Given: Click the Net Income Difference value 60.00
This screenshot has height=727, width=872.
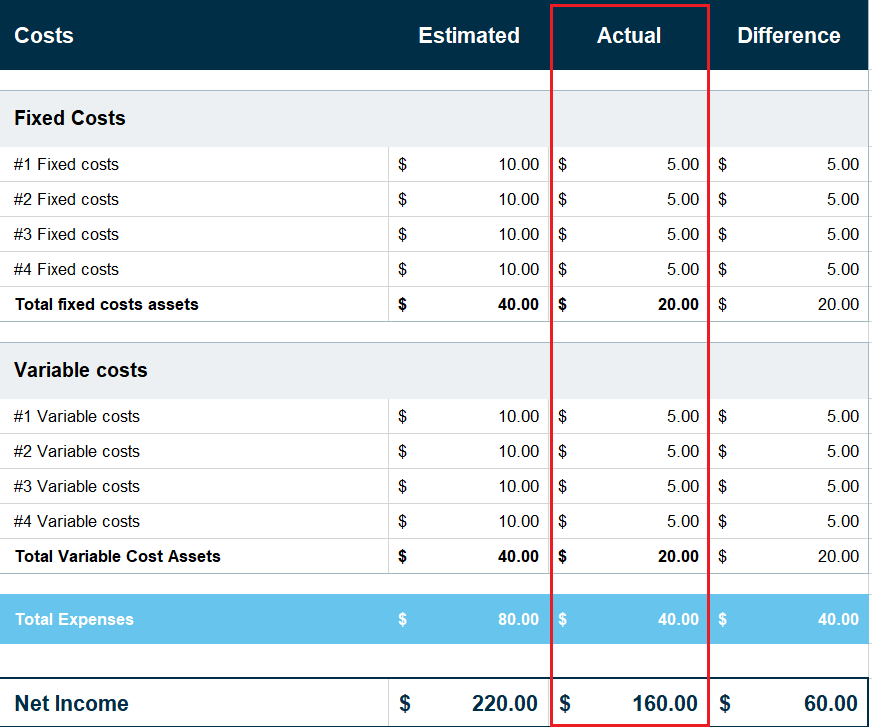Looking at the screenshot, I should coord(830,704).
